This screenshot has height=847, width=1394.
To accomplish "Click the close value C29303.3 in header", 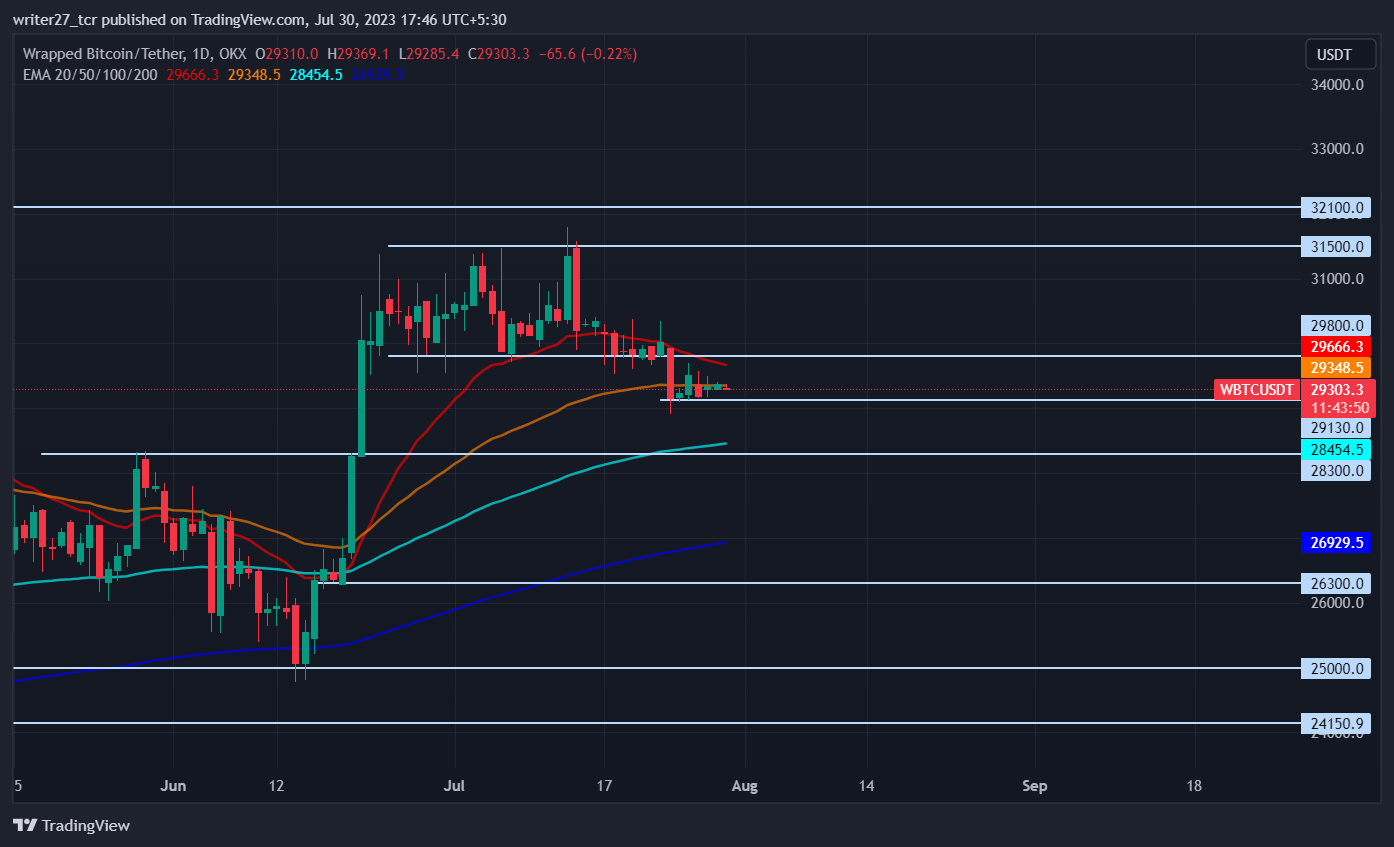I will point(499,54).
